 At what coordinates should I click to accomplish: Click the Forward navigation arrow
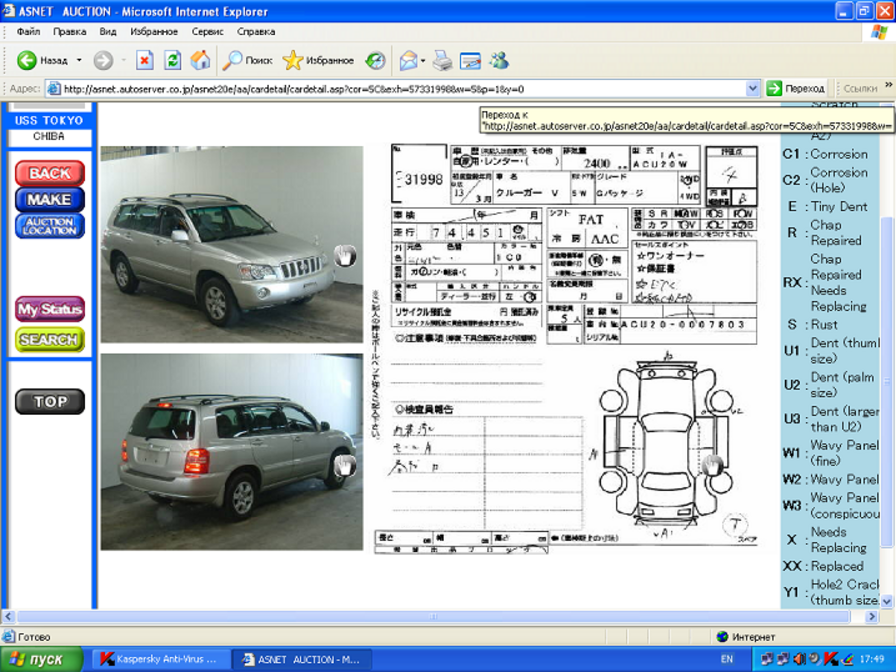coord(103,60)
